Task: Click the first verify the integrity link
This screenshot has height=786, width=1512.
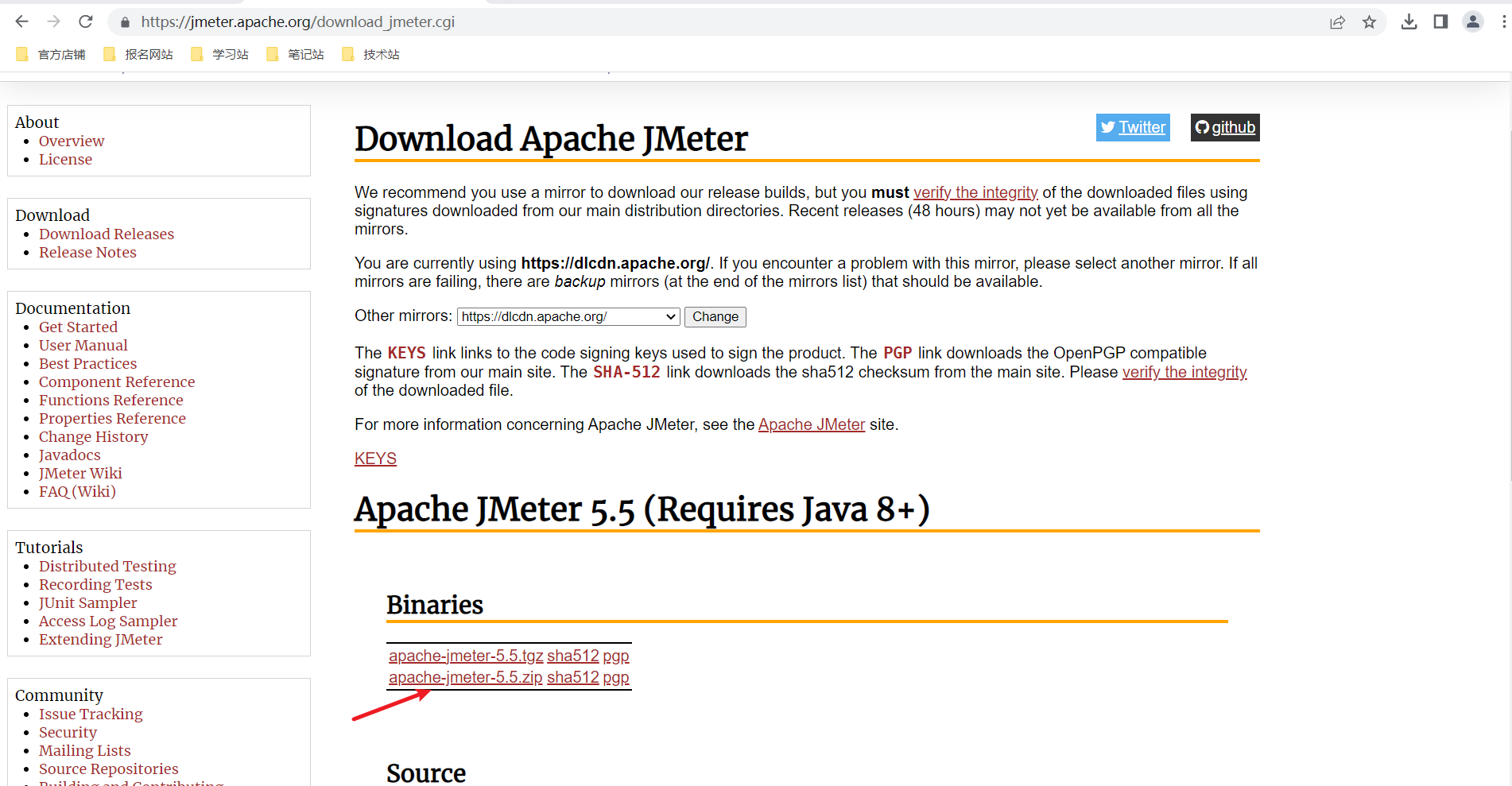Action: point(975,192)
